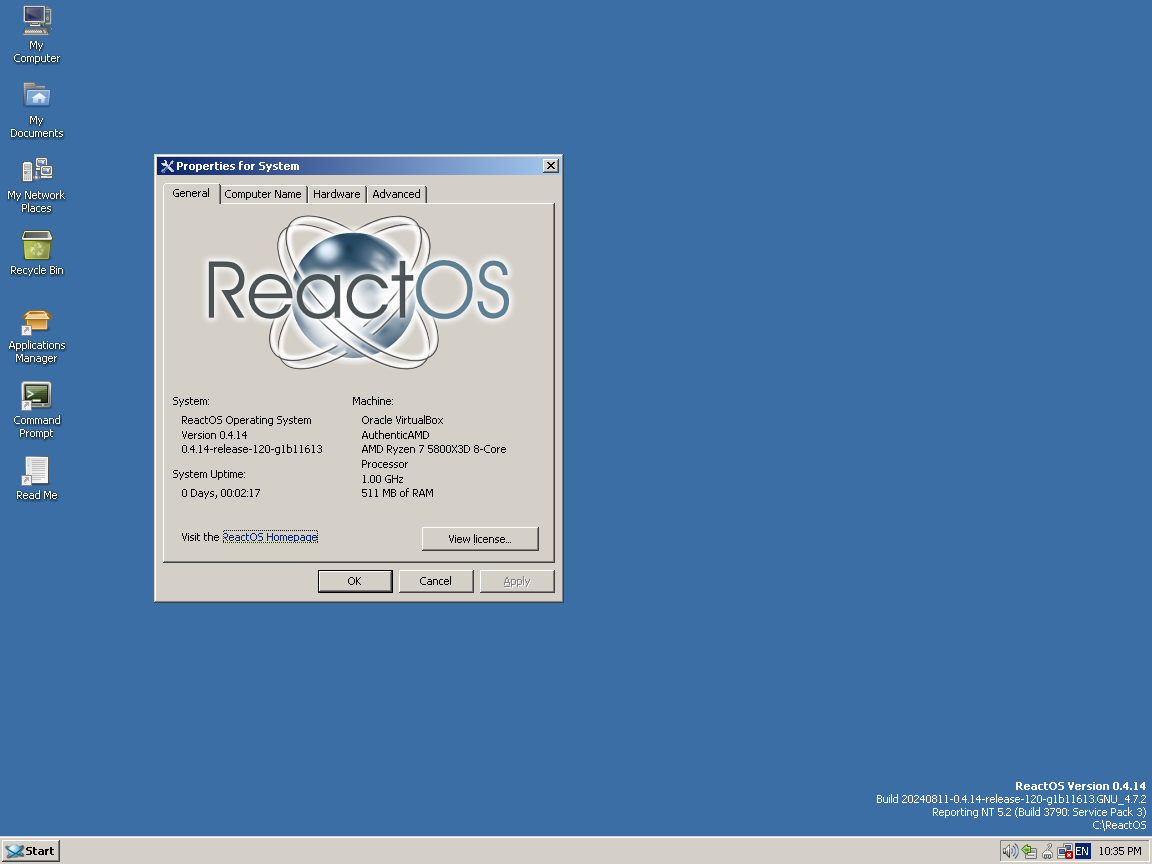Select My Network Places icon

37,185
